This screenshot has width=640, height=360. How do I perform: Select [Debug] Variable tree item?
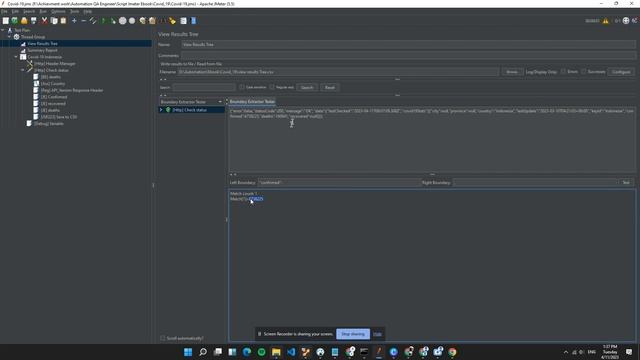(x=49, y=124)
